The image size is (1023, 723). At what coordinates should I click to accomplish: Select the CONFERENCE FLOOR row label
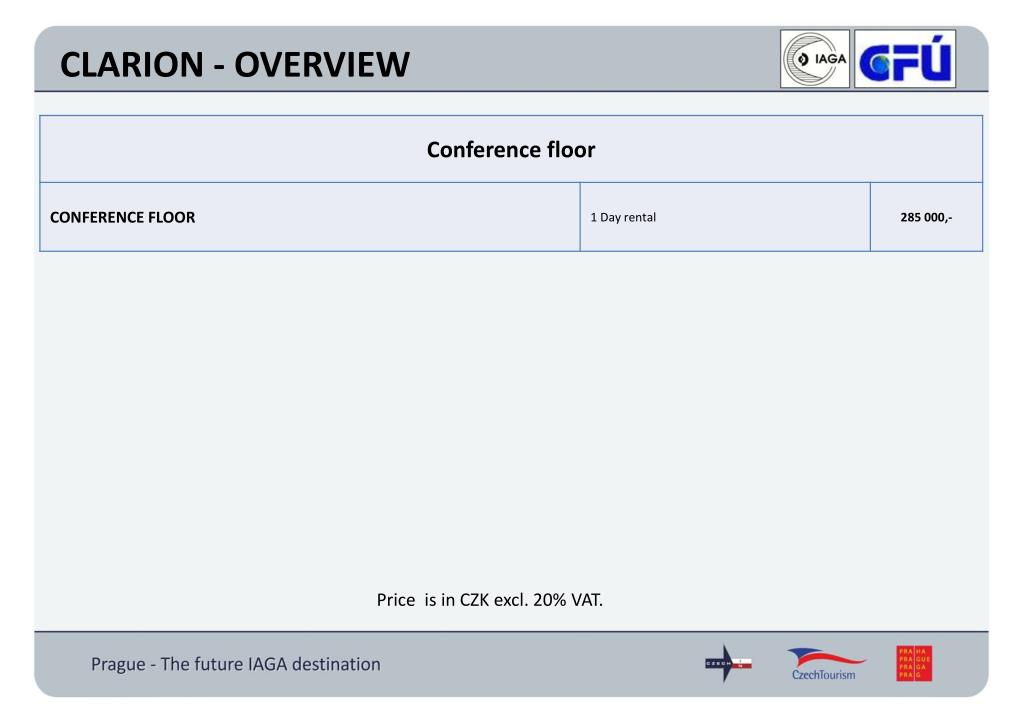pos(123,217)
